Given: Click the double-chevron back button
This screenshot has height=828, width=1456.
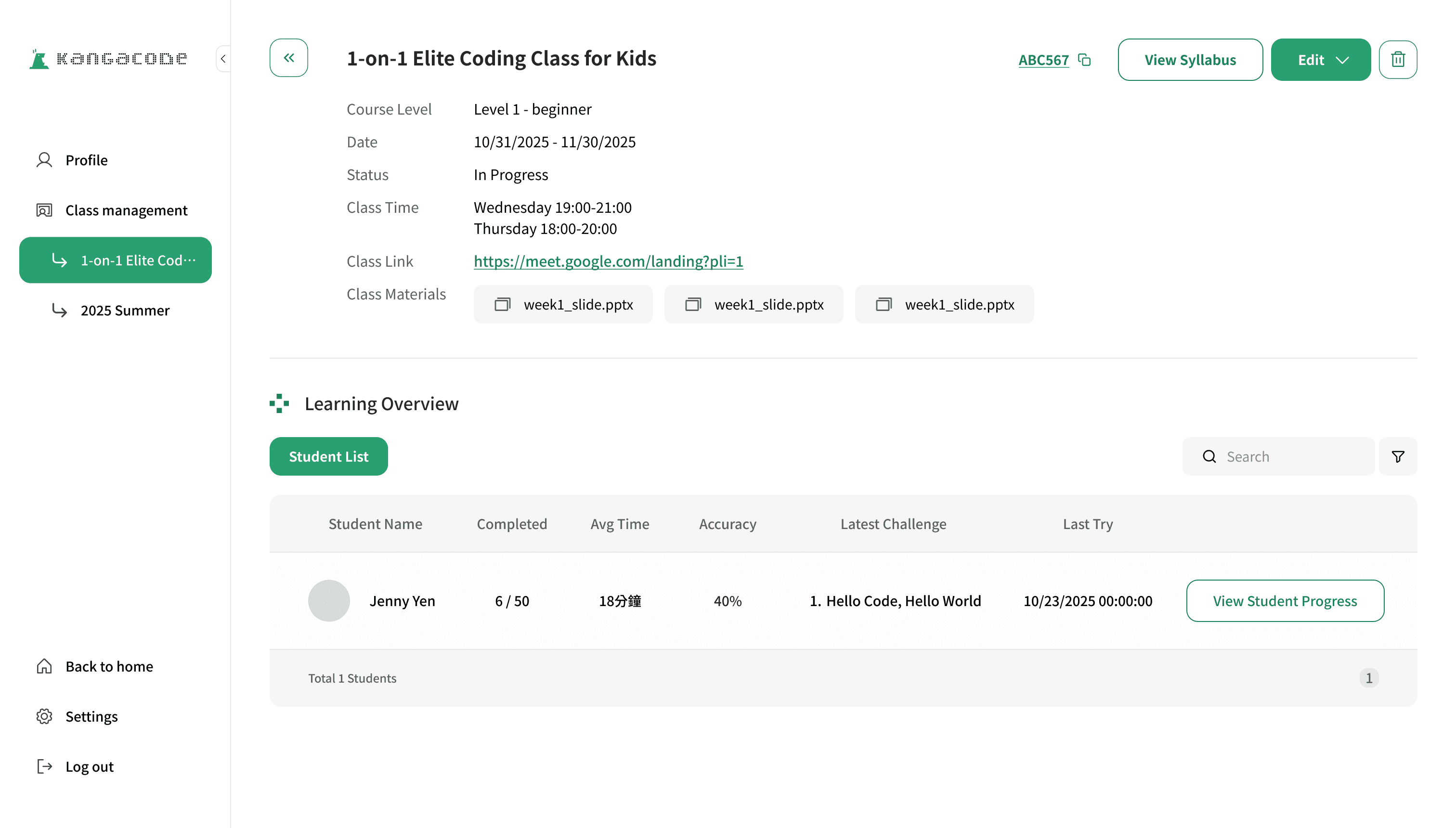Looking at the screenshot, I should tap(288, 58).
